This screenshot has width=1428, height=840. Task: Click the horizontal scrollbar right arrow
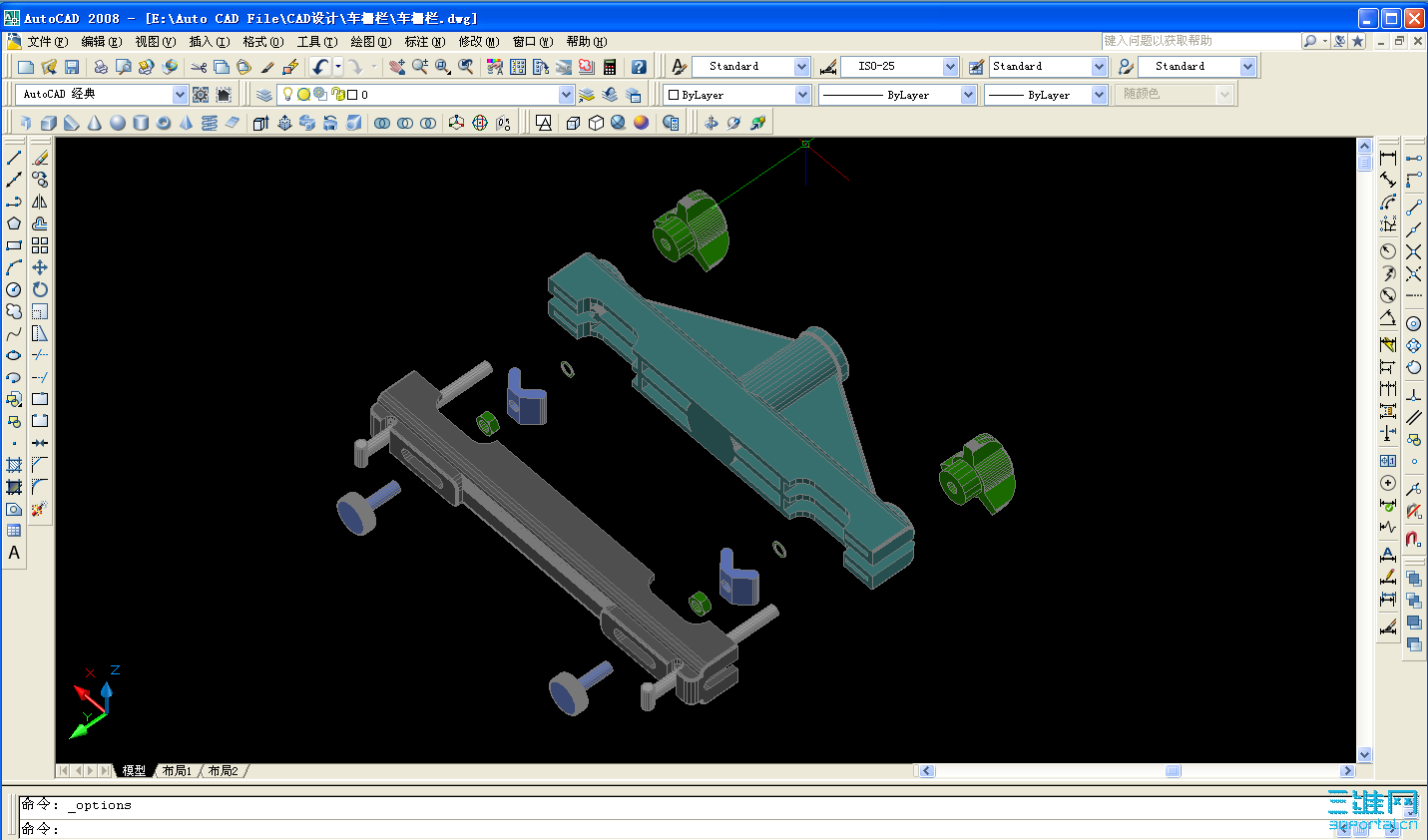point(1348,771)
